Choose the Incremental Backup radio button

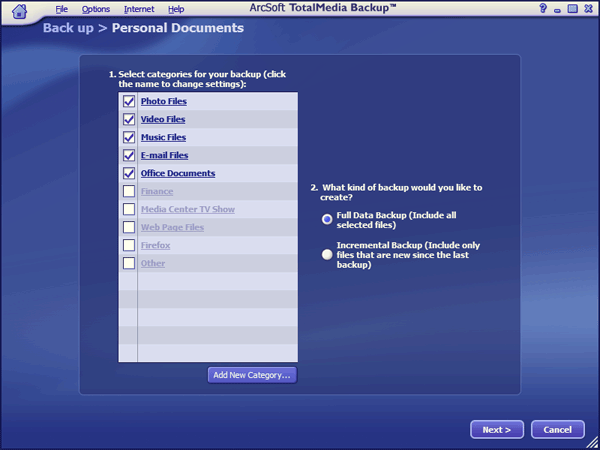click(x=327, y=255)
